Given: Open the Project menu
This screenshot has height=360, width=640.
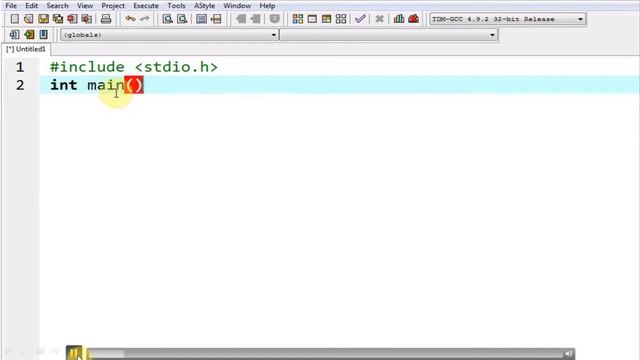Looking at the screenshot, I should [113, 6].
